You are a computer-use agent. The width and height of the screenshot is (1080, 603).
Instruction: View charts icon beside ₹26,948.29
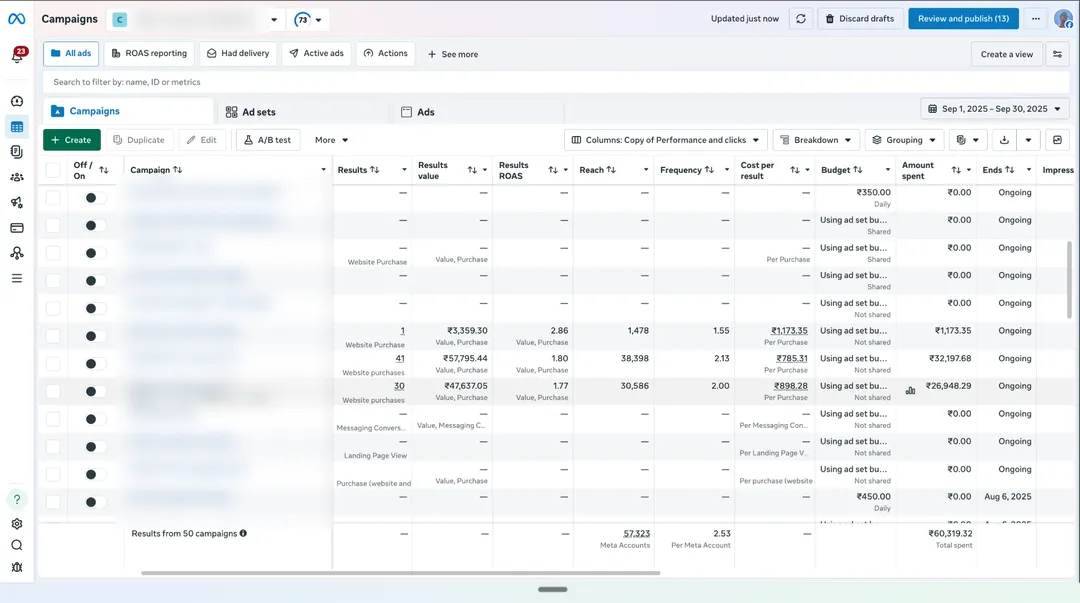(x=911, y=391)
